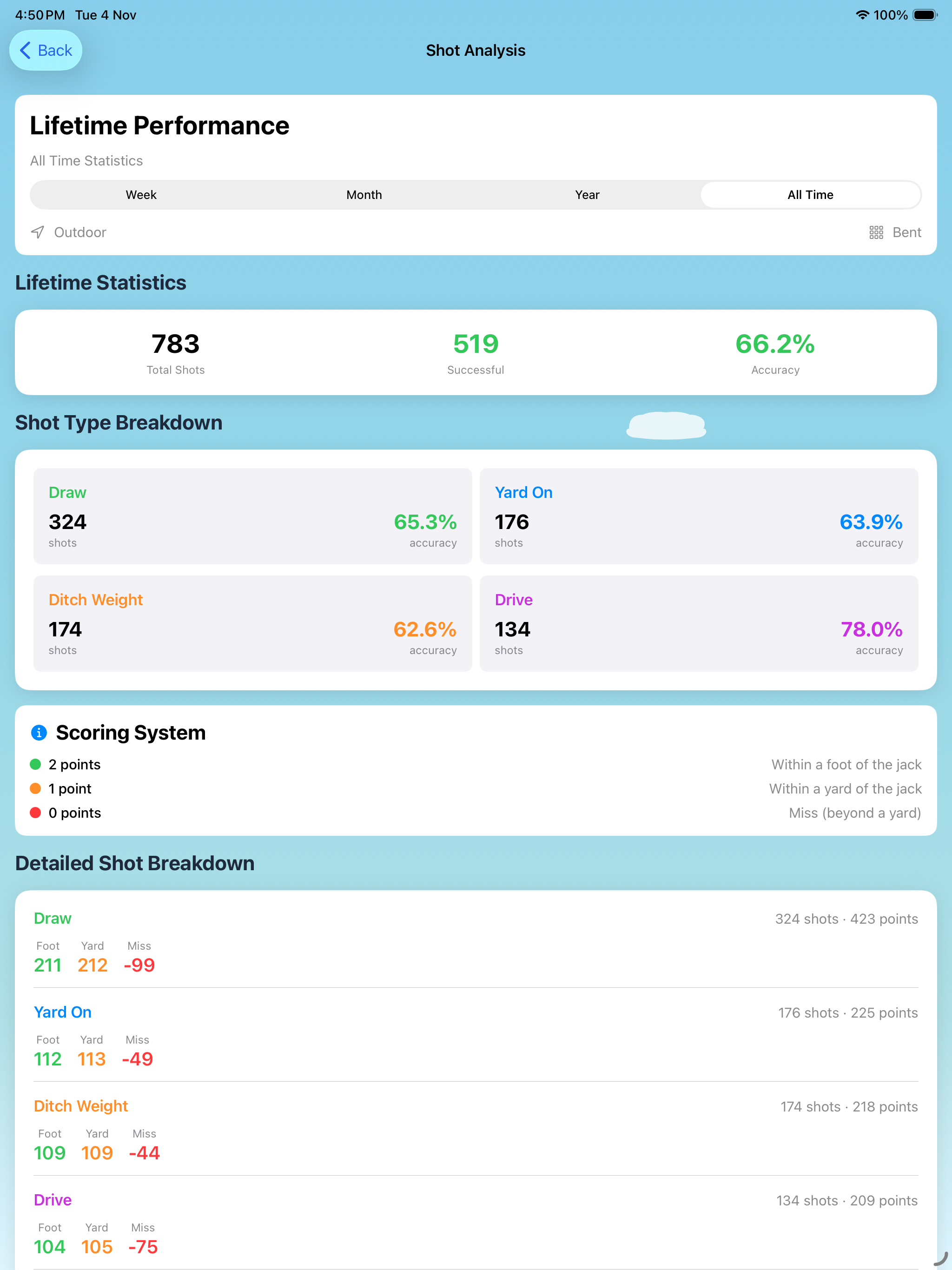Click the orange 1 point dot
The image size is (952, 1270).
[x=36, y=788]
